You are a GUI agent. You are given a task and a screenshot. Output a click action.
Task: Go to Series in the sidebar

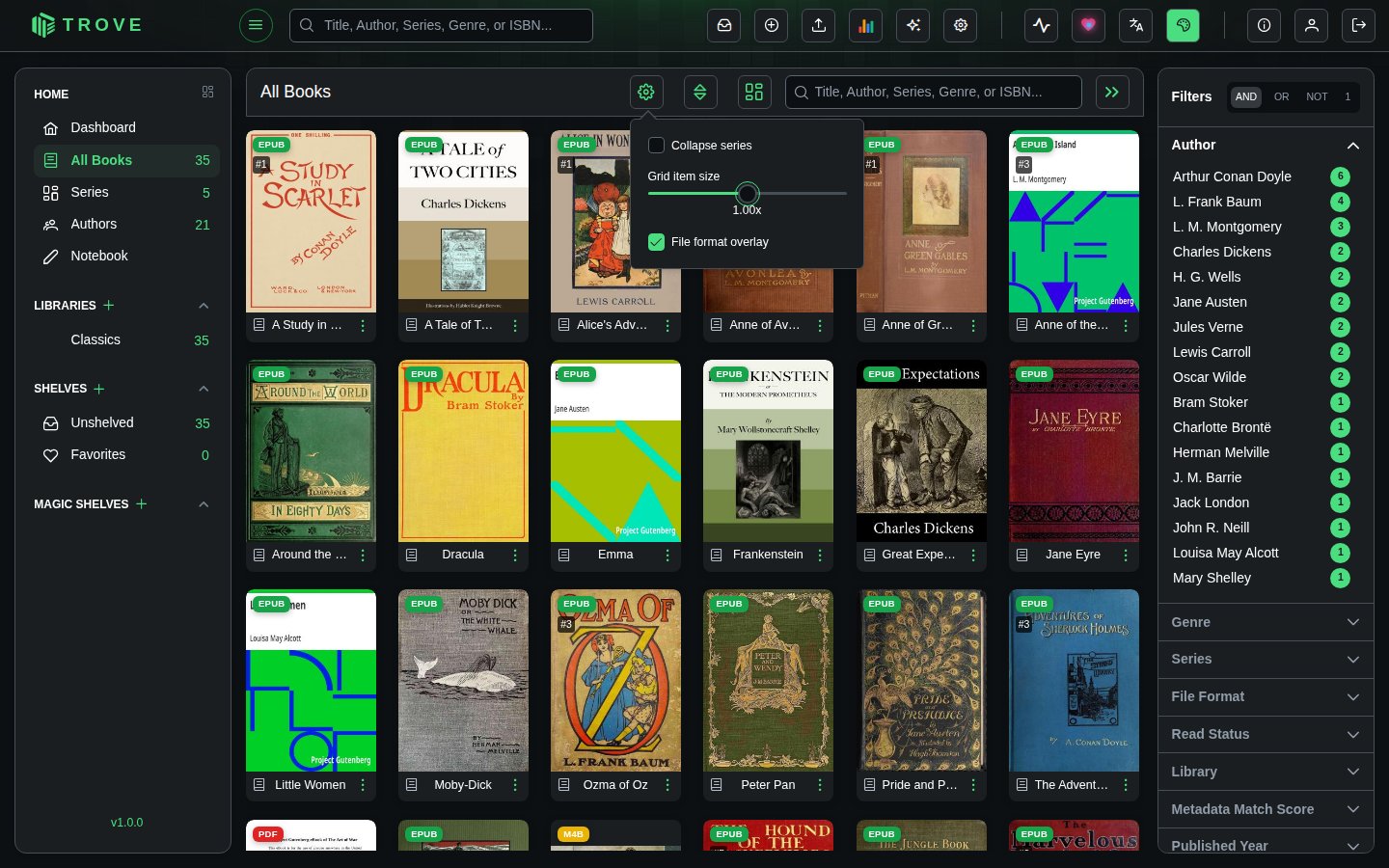click(126, 192)
